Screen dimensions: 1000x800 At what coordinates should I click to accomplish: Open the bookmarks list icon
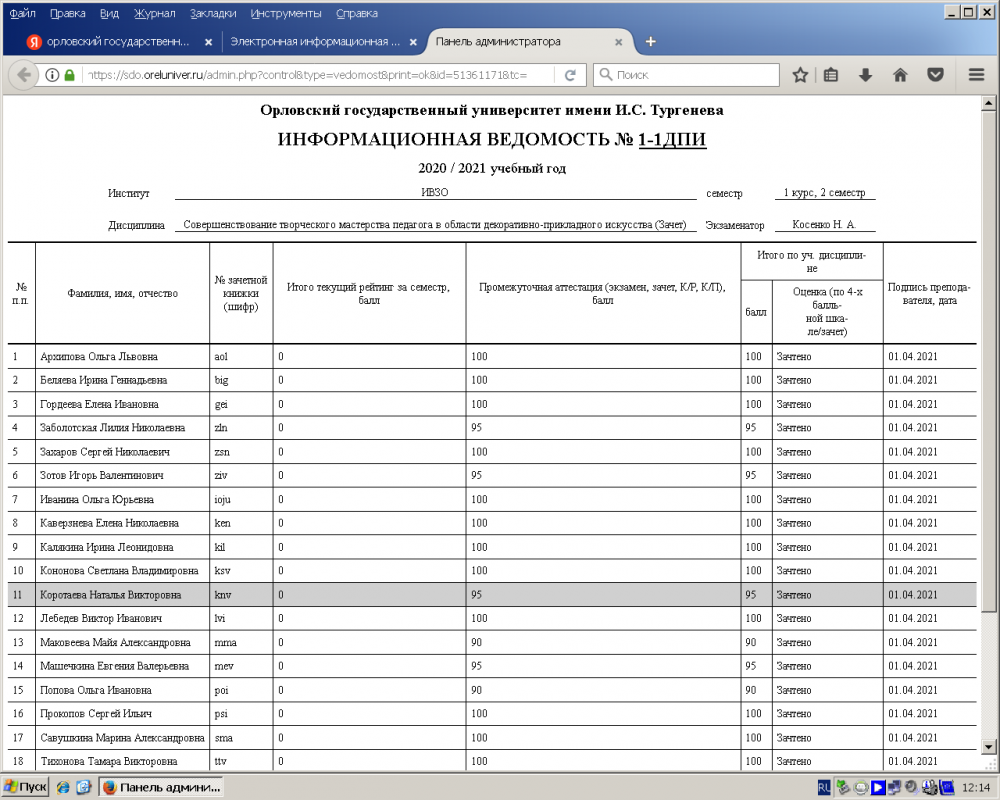point(830,75)
